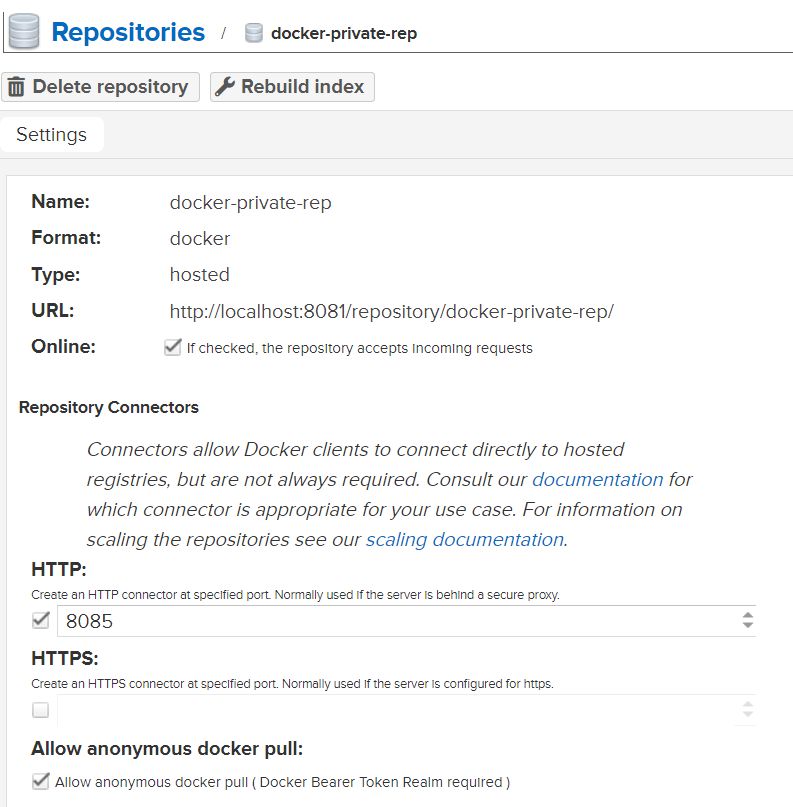Click the wrench icon for Rebuild index
This screenshot has width=793, height=807.
(225, 87)
